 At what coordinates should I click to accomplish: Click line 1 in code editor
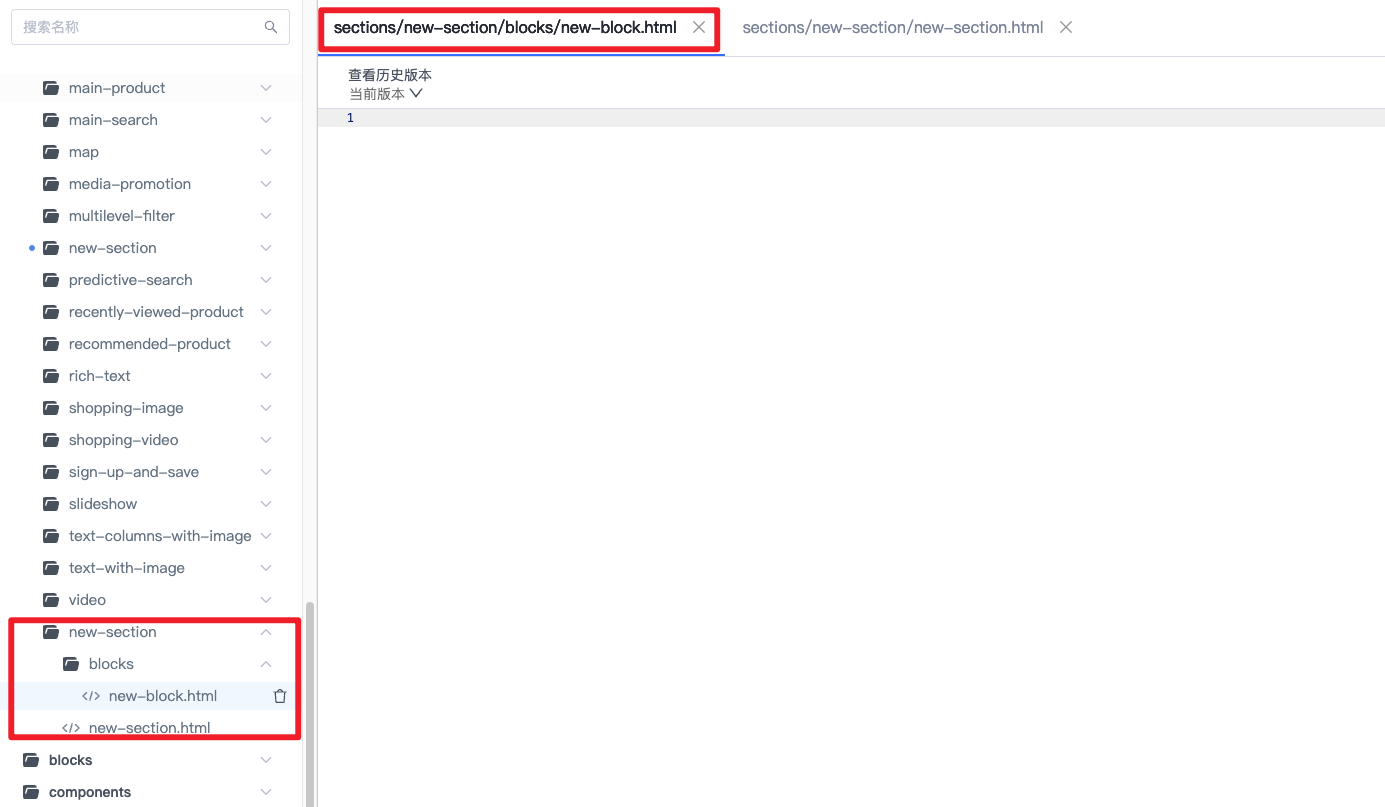point(800,118)
